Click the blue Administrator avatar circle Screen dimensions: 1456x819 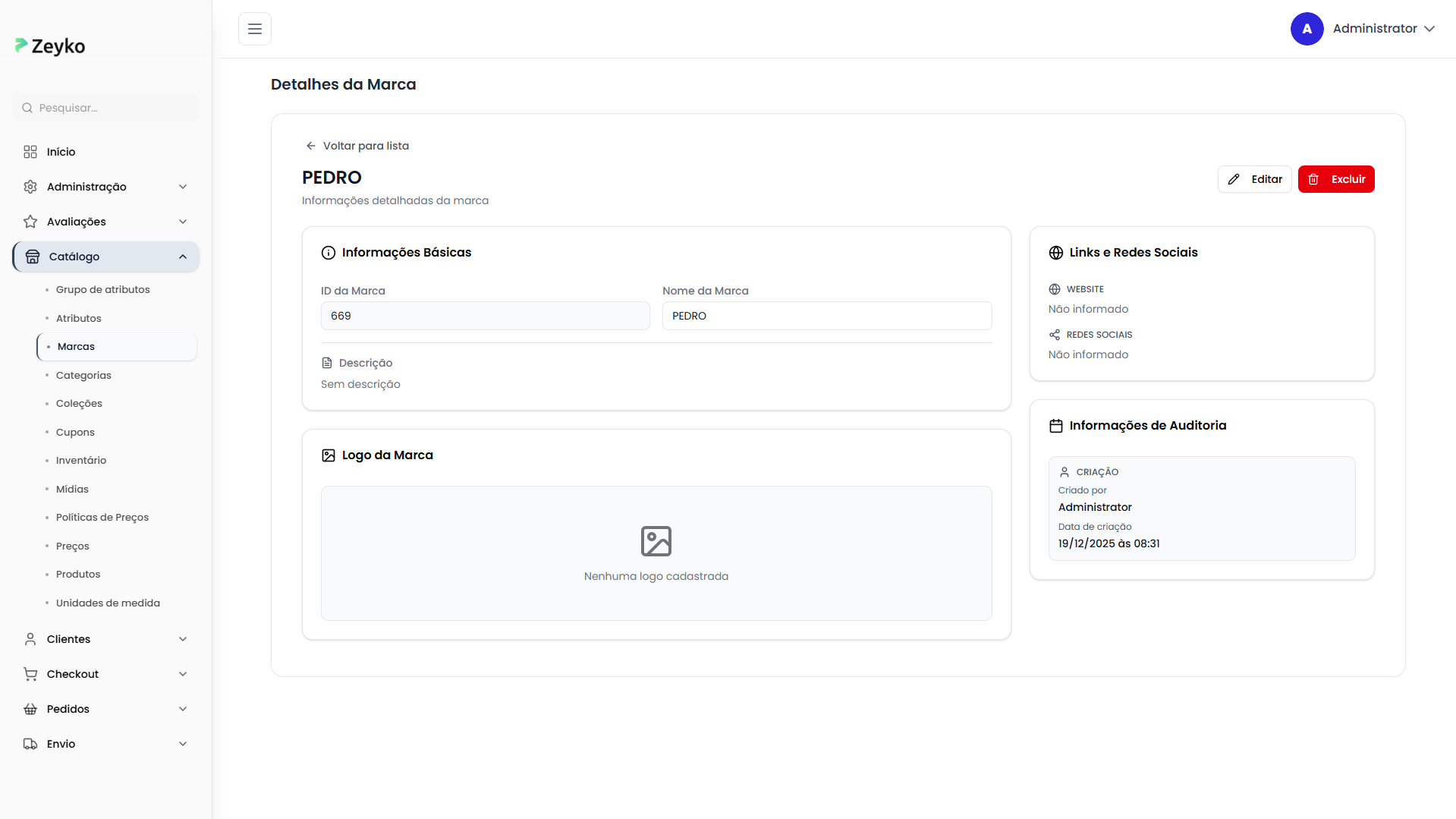(x=1307, y=29)
